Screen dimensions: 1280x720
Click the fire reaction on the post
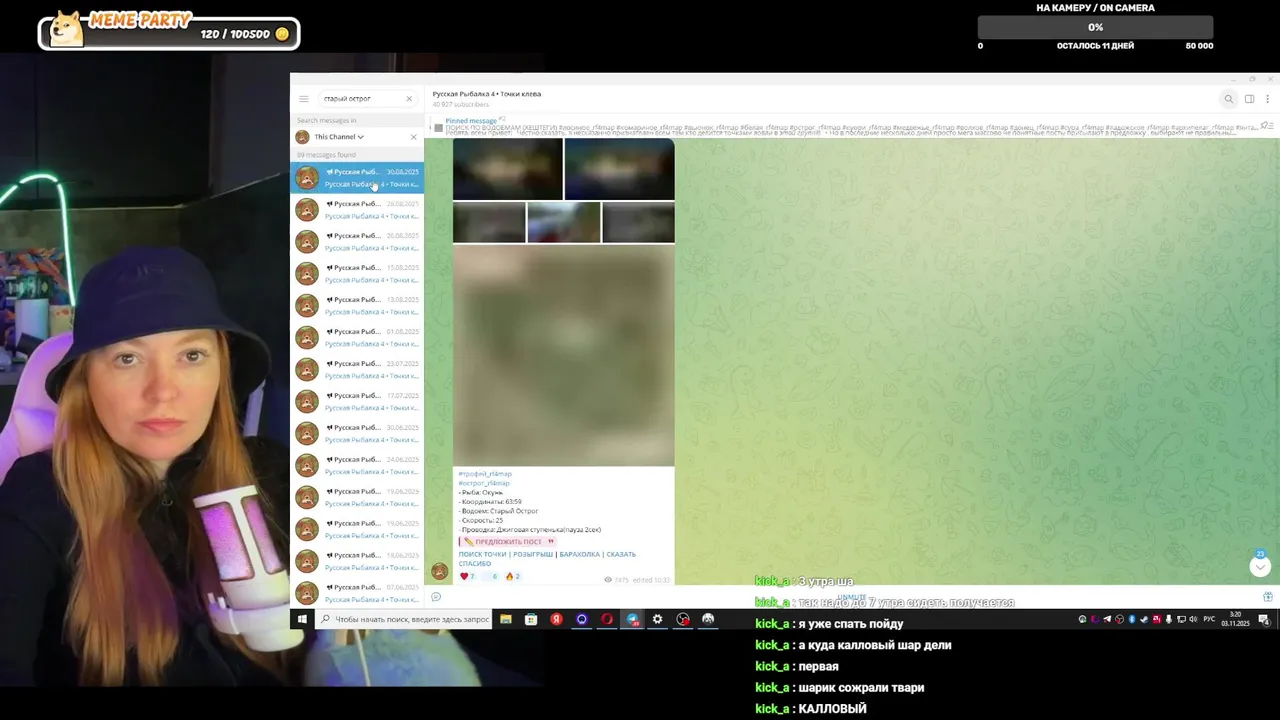coord(512,577)
